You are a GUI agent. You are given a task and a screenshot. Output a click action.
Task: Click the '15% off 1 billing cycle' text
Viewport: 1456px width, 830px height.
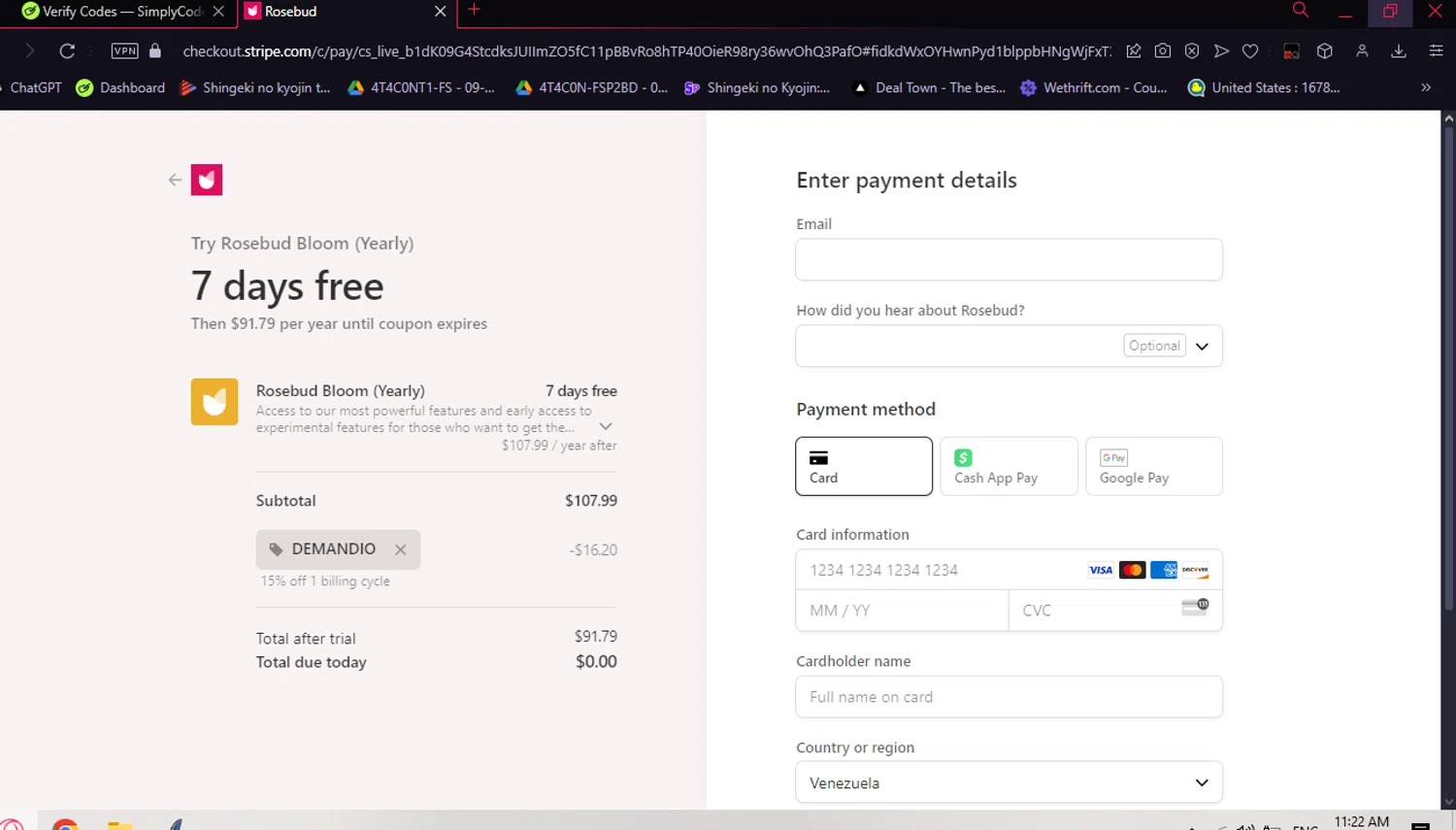325,581
